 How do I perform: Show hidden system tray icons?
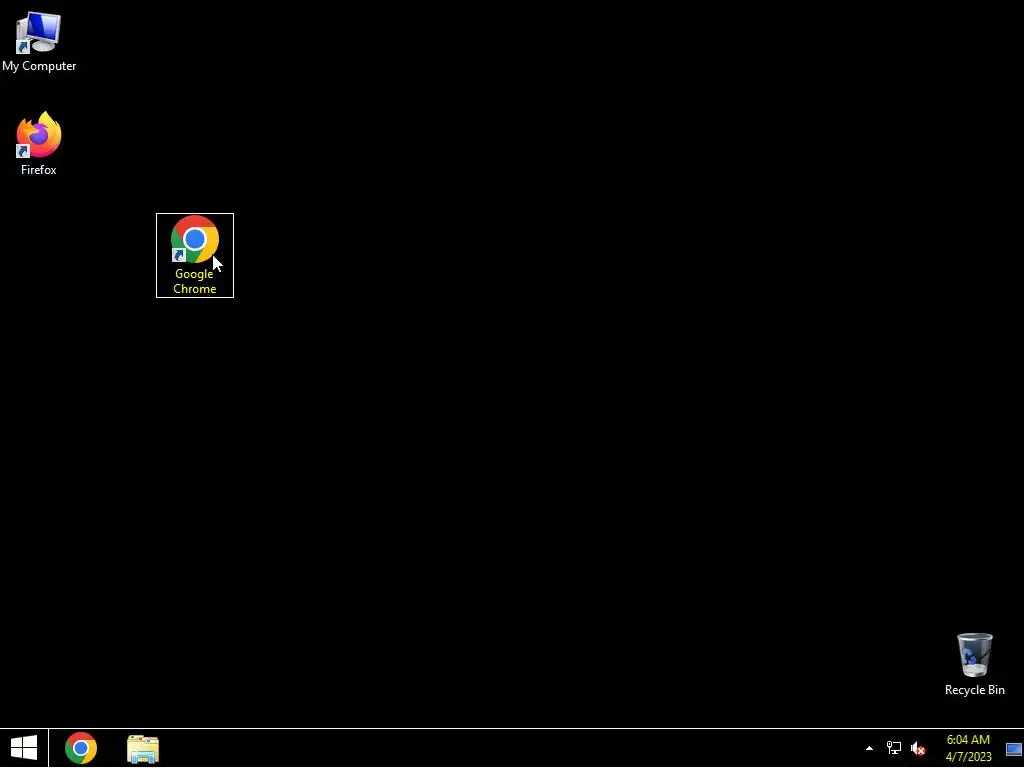[x=869, y=748]
